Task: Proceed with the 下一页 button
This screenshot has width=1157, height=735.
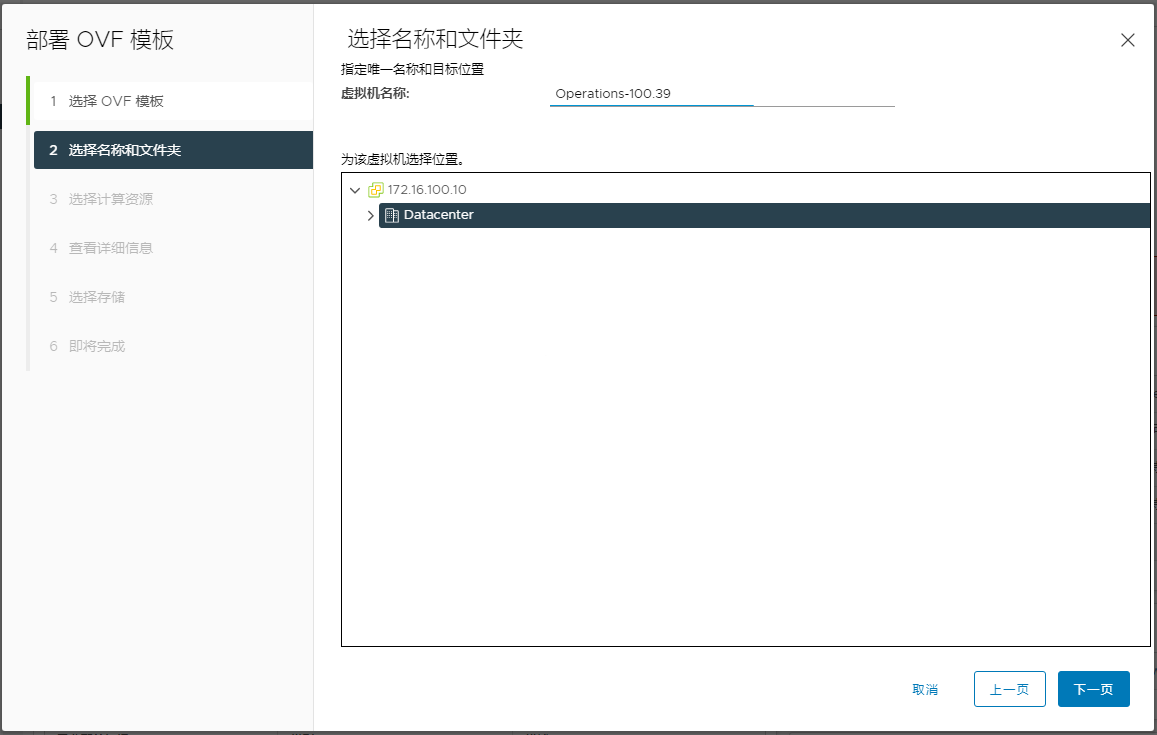Action: coord(1093,689)
